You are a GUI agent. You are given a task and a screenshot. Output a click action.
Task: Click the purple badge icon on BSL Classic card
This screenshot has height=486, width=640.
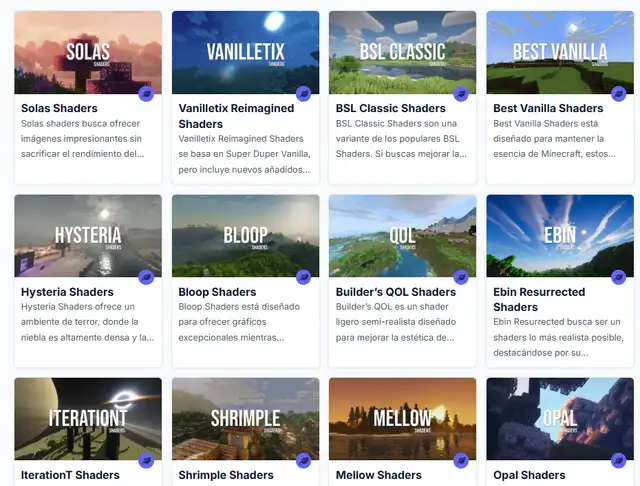tap(461, 94)
